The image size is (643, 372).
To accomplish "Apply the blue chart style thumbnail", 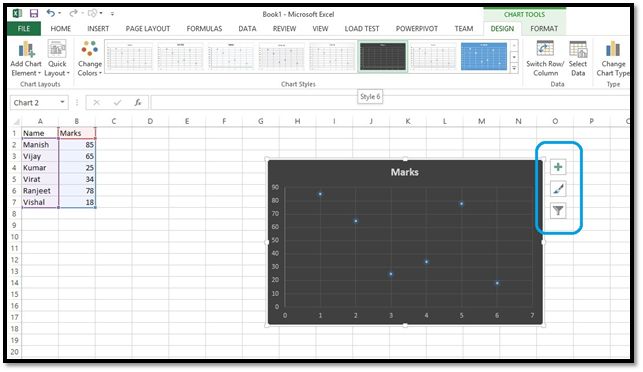I will click(484, 57).
